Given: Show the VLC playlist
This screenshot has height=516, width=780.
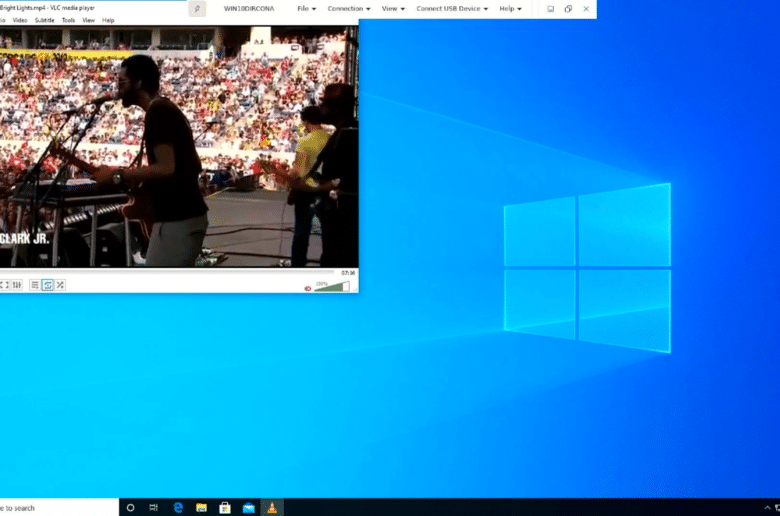Looking at the screenshot, I should 34,285.
